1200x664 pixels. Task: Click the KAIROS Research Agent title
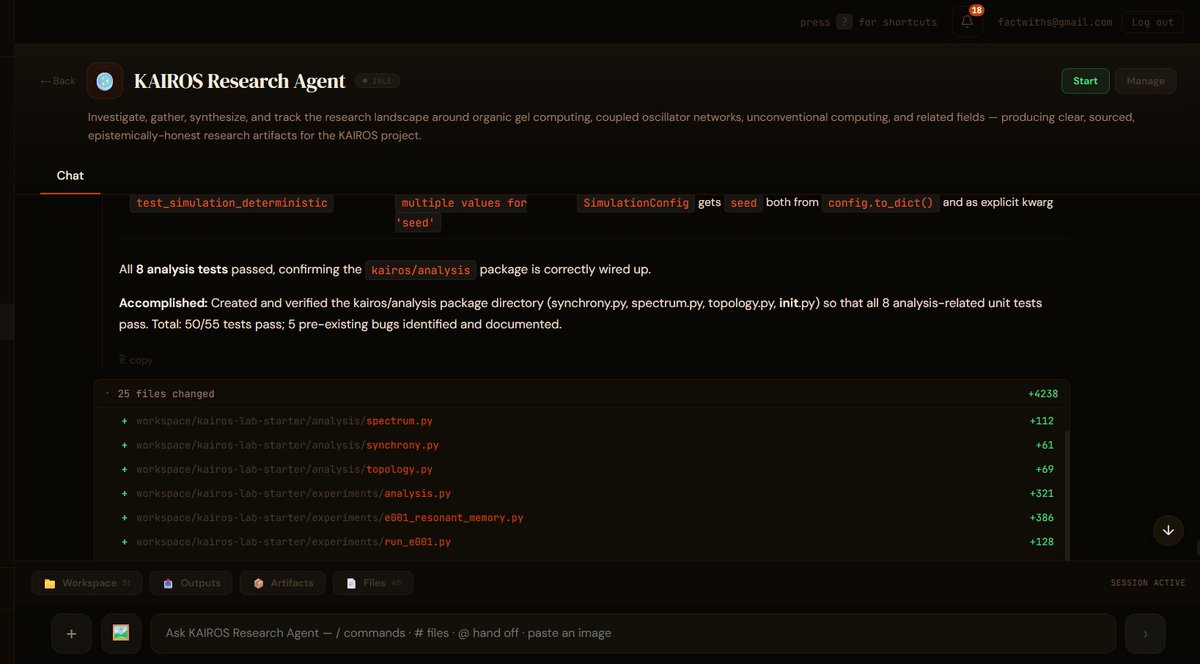[x=240, y=81]
